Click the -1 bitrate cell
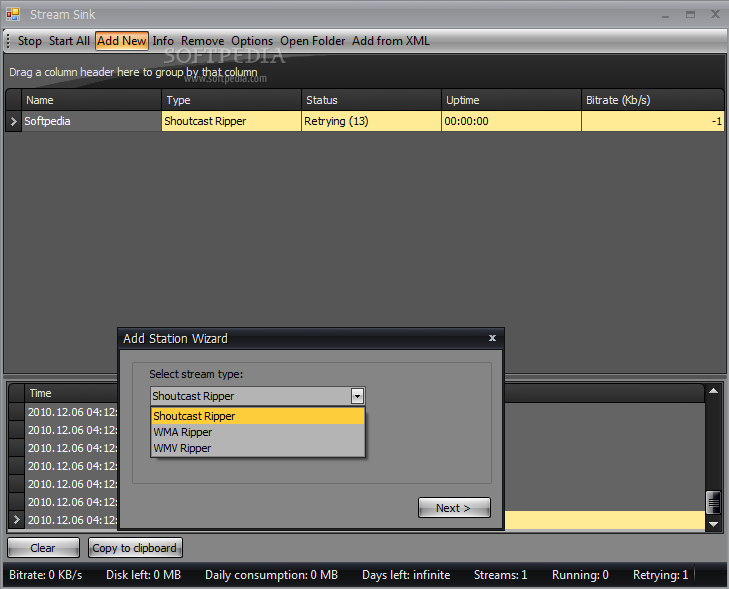This screenshot has height=589, width=729. coord(653,121)
